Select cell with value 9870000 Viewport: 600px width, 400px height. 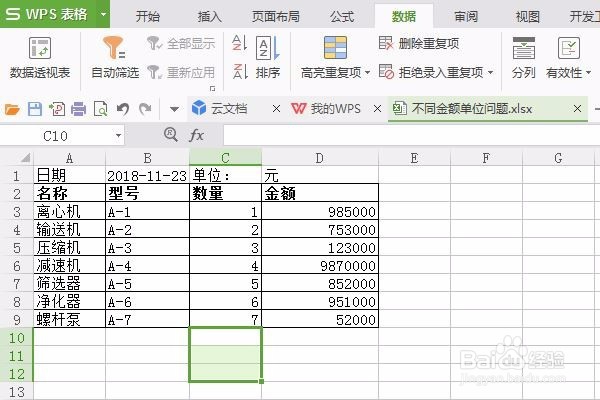(320, 265)
